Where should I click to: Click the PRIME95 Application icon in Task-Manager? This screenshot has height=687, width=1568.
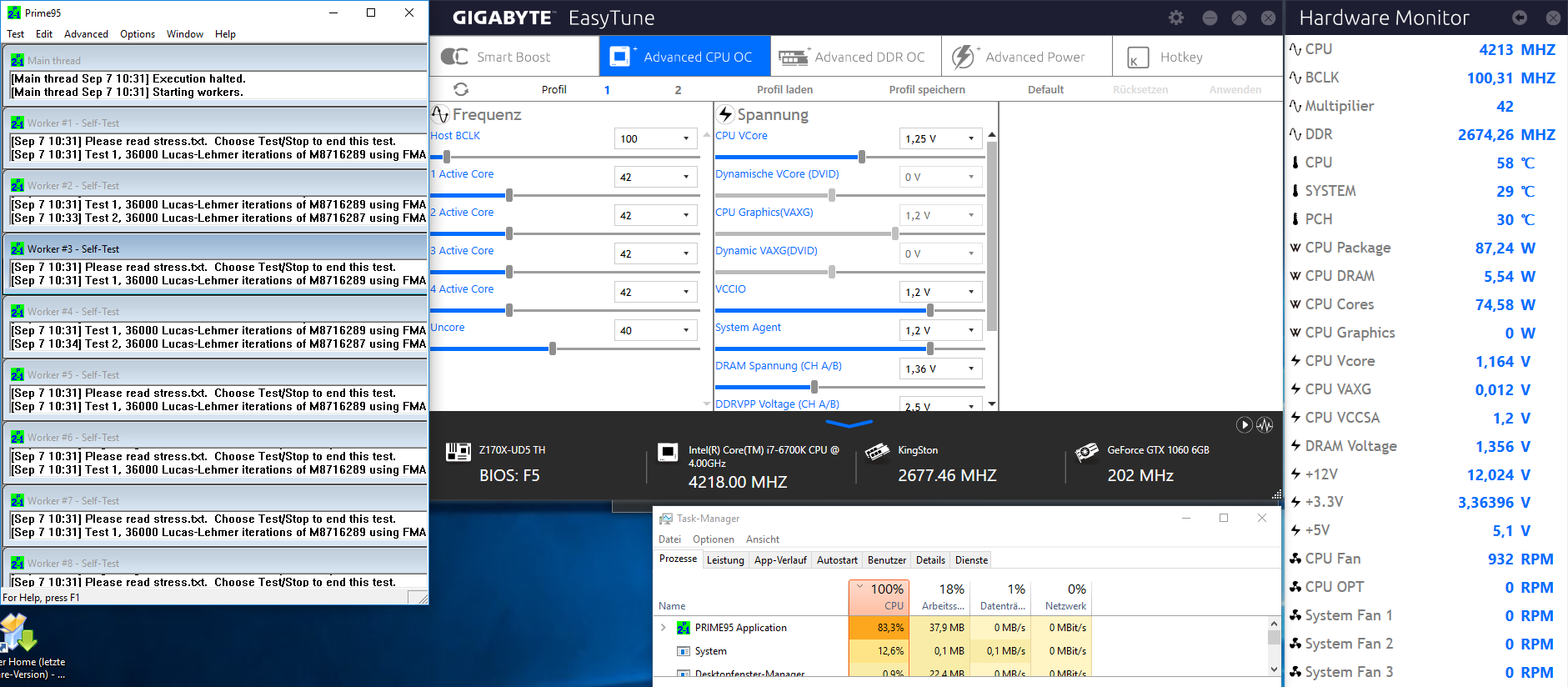pos(684,628)
